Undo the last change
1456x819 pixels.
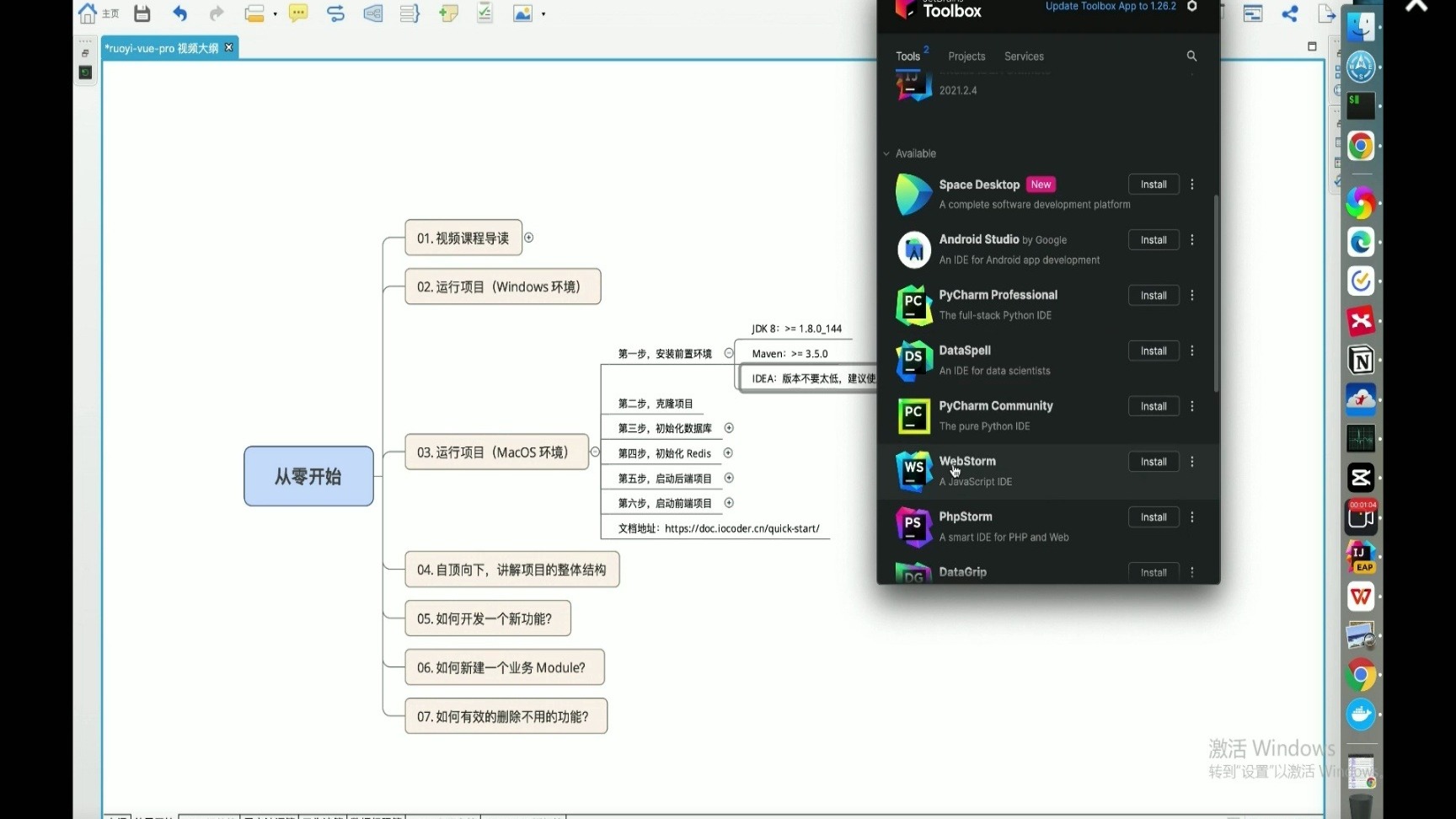pos(179,13)
